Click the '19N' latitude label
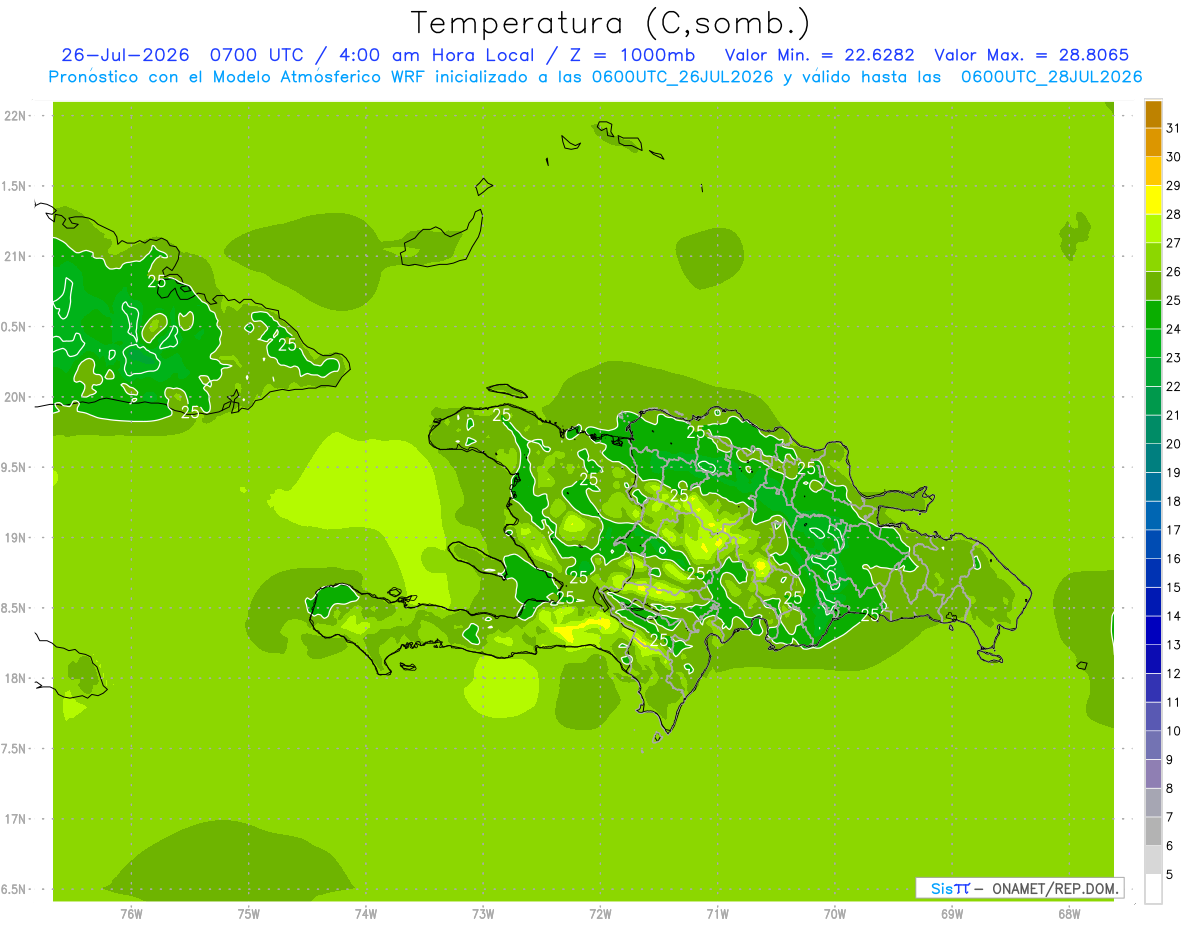1200x927 pixels. [13, 538]
